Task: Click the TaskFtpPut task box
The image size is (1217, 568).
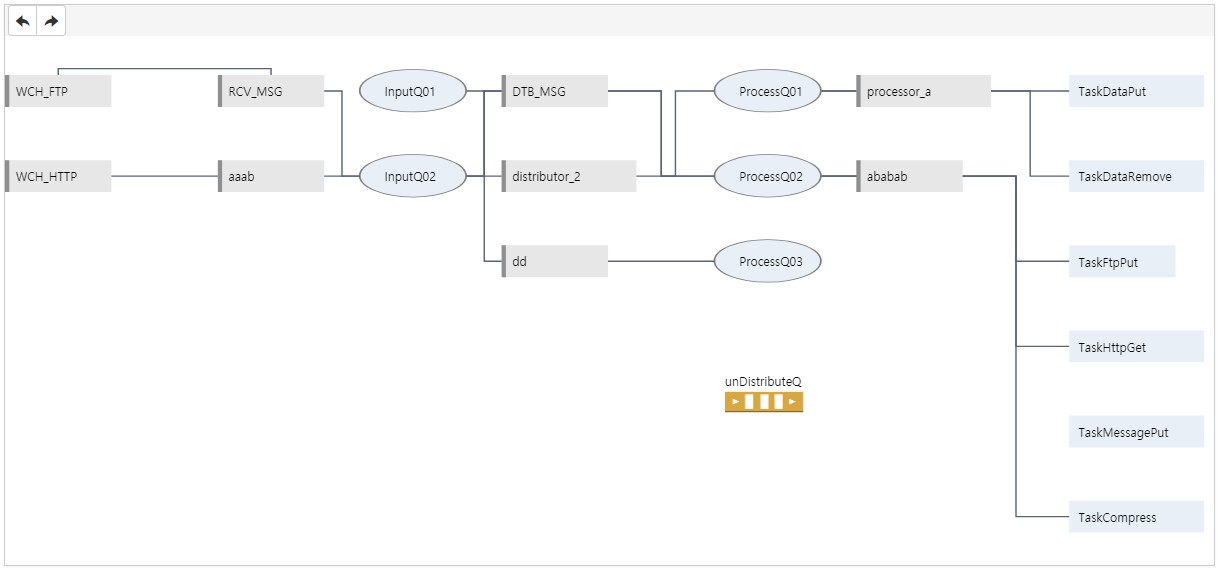Action: pyautogui.click(x=1121, y=262)
